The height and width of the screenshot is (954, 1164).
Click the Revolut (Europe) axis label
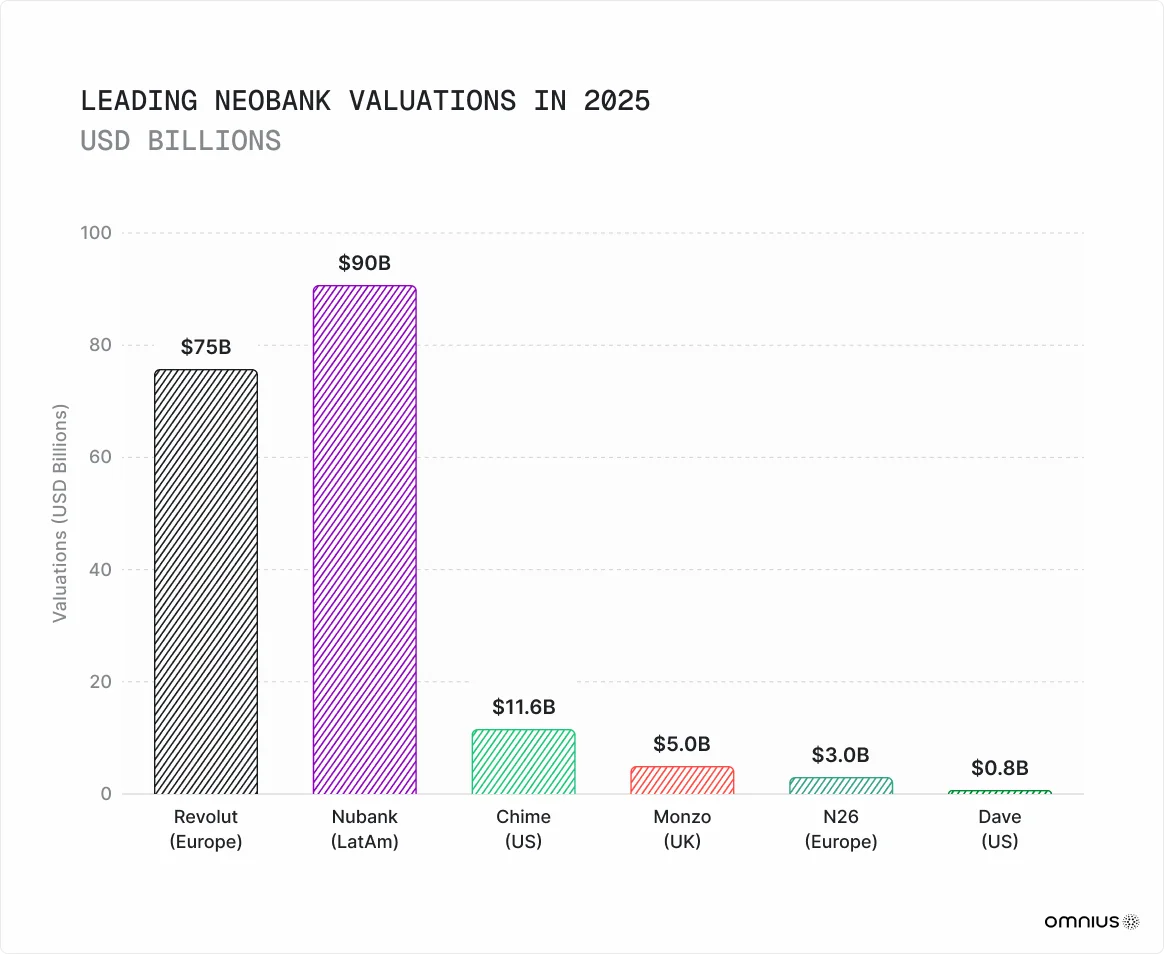tap(205, 830)
